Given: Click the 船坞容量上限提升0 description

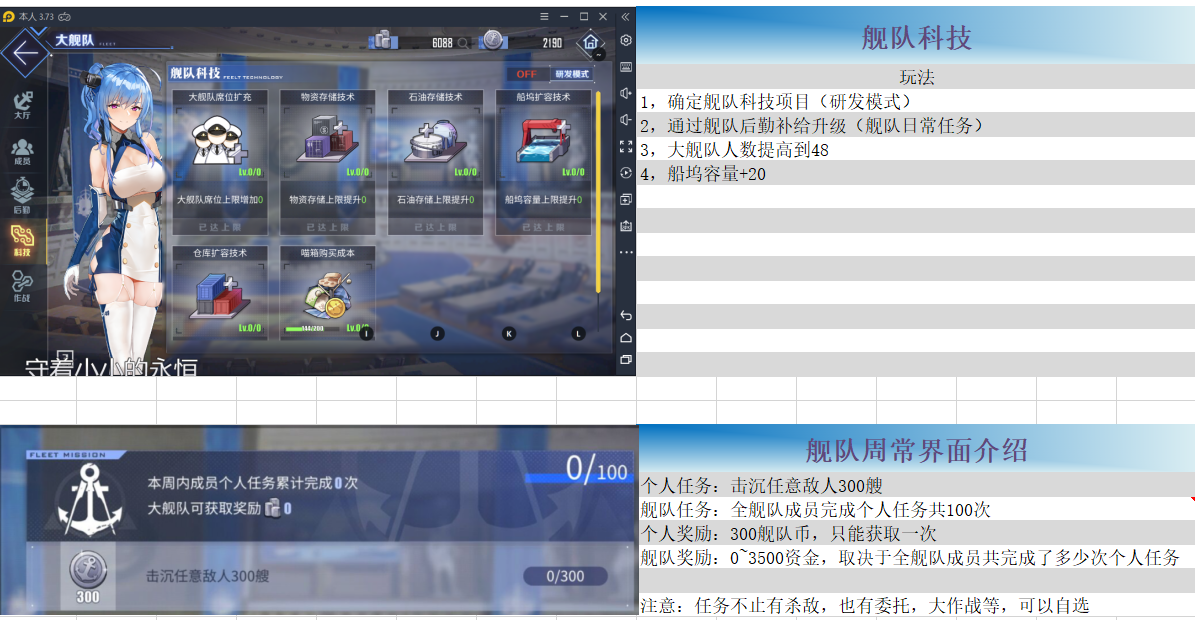Looking at the screenshot, I should [x=543, y=200].
